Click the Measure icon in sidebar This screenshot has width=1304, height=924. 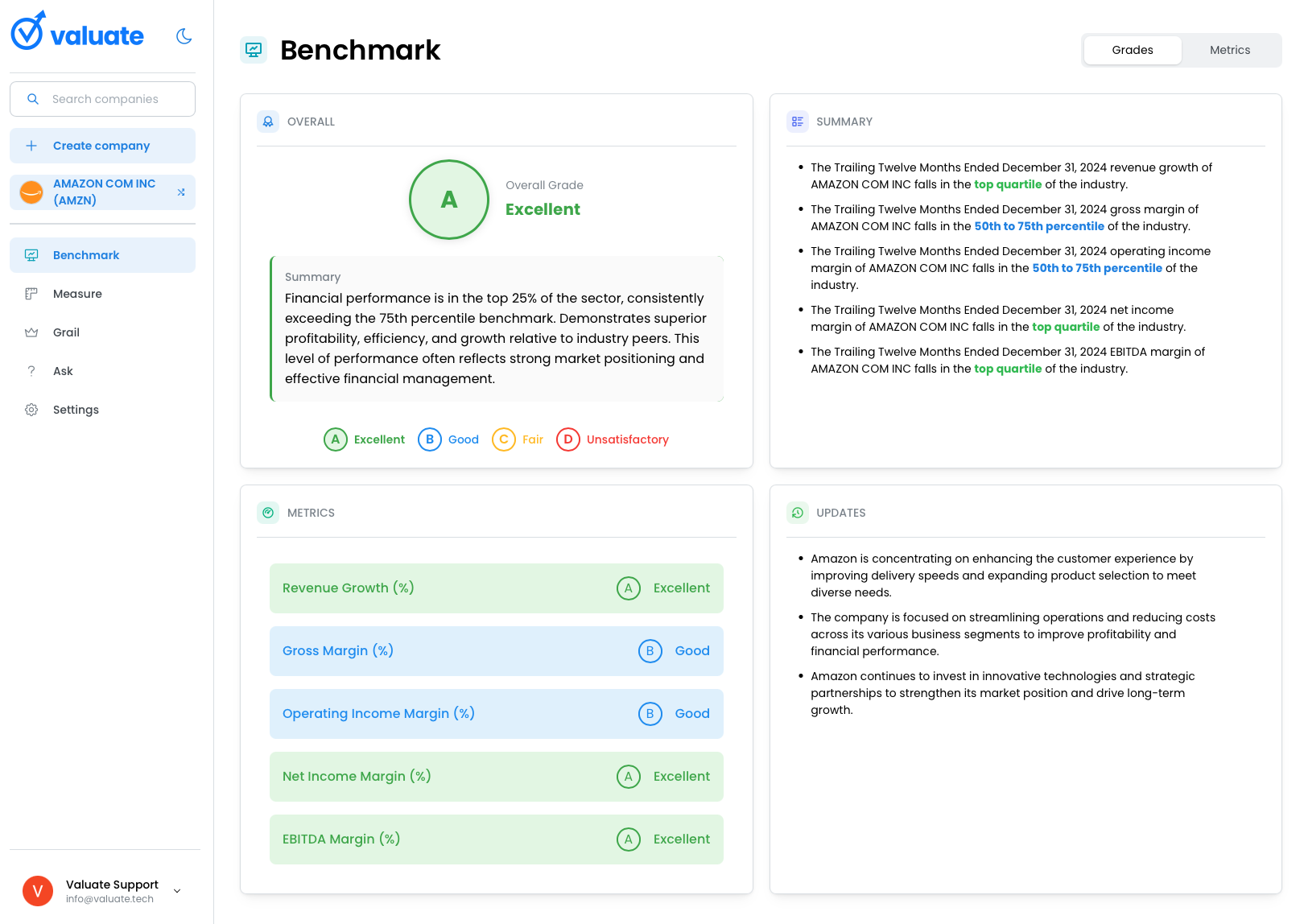pyautogui.click(x=31, y=294)
